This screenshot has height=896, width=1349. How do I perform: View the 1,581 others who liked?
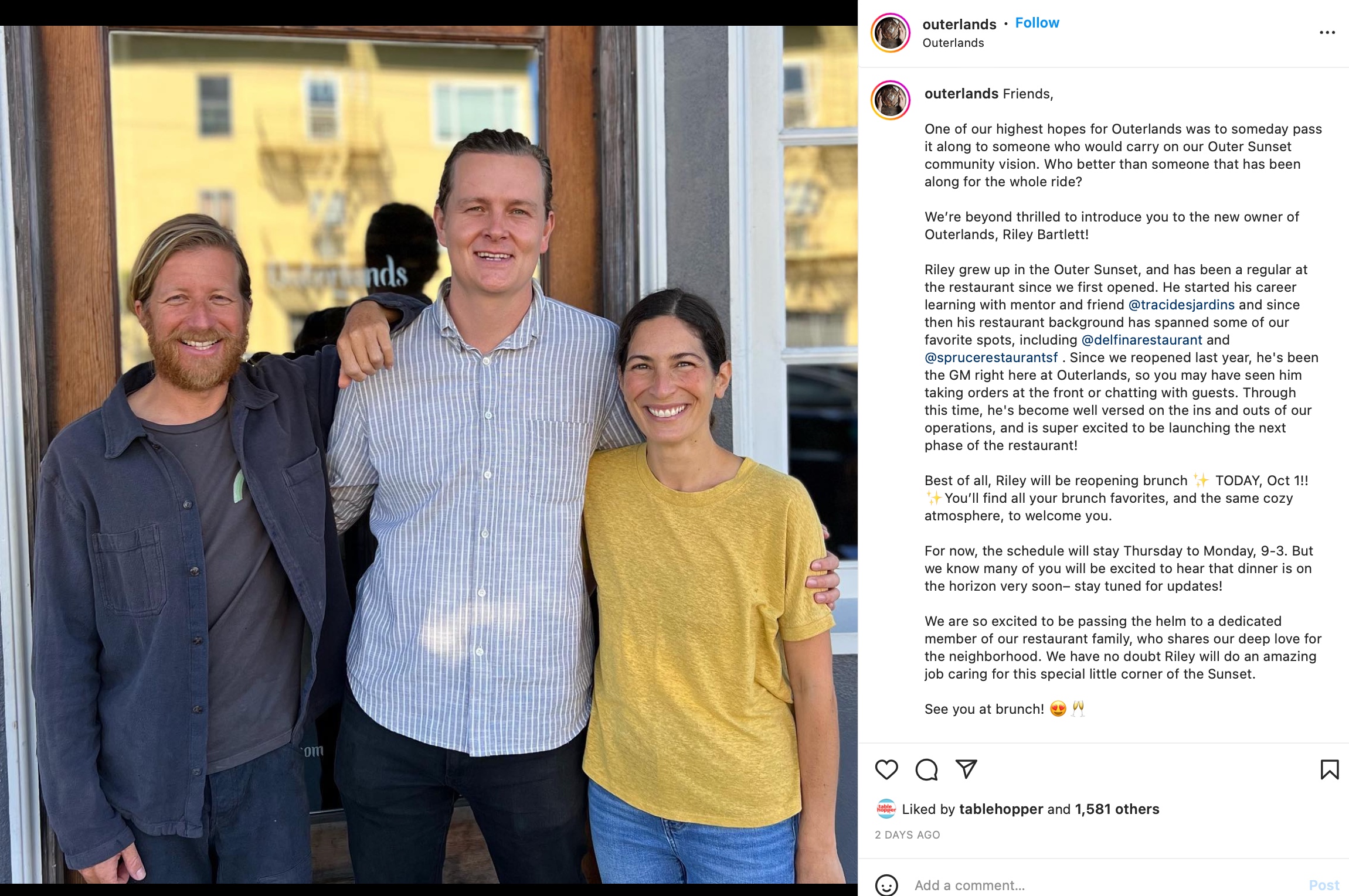tap(1117, 809)
